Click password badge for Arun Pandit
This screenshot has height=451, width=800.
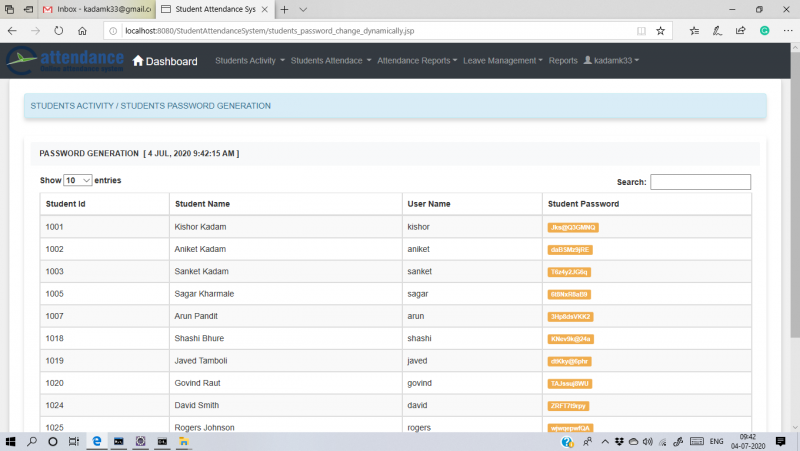tap(570, 317)
